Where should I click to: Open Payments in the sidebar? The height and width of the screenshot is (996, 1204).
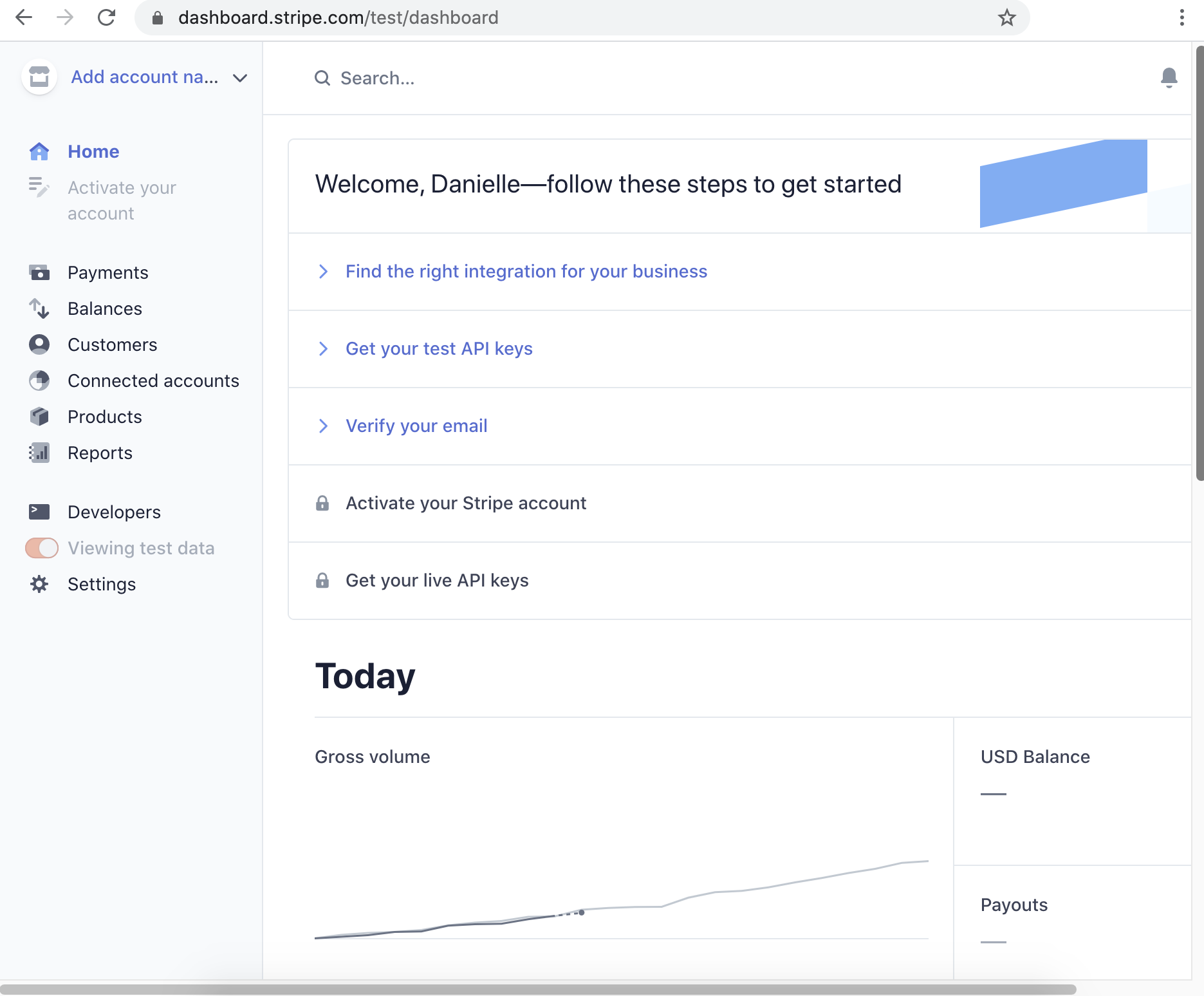(x=108, y=272)
